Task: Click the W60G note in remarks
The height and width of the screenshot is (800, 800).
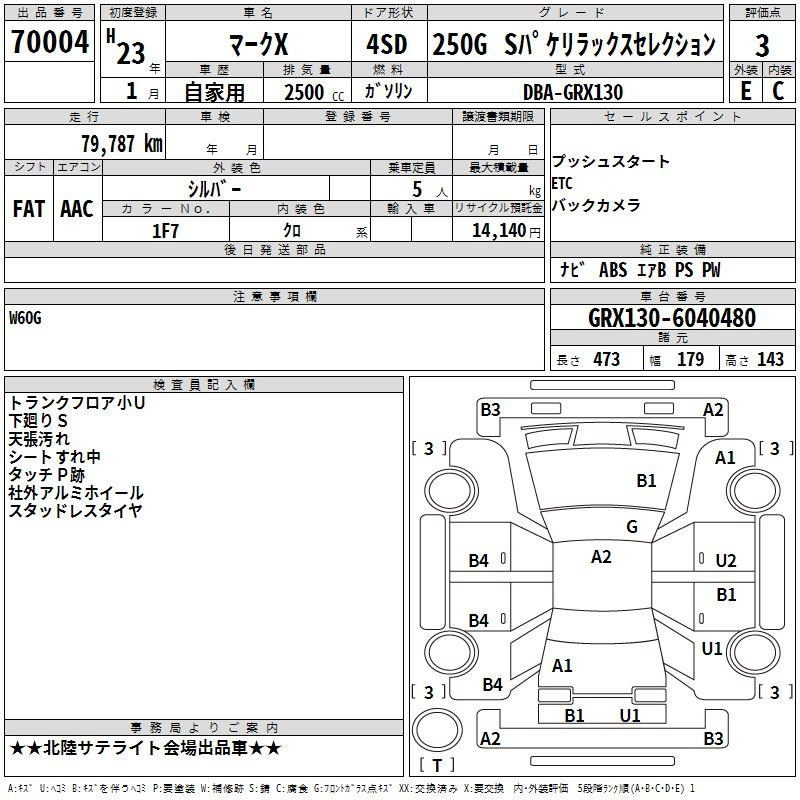Action: (x=25, y=318)
